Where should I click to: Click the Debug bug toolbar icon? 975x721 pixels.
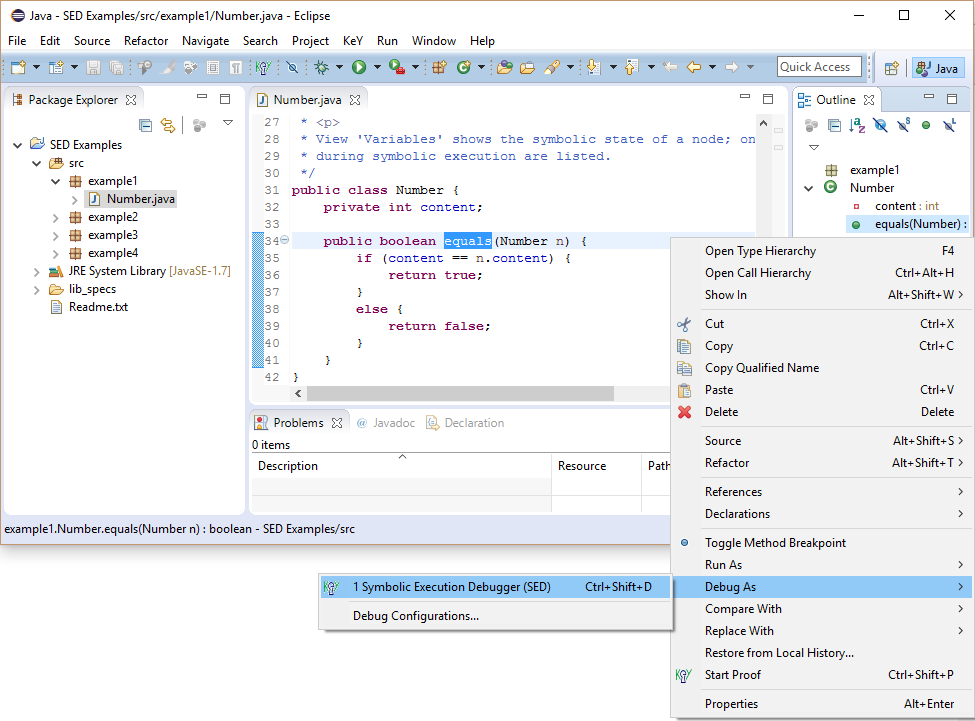(x=321, y=67)
